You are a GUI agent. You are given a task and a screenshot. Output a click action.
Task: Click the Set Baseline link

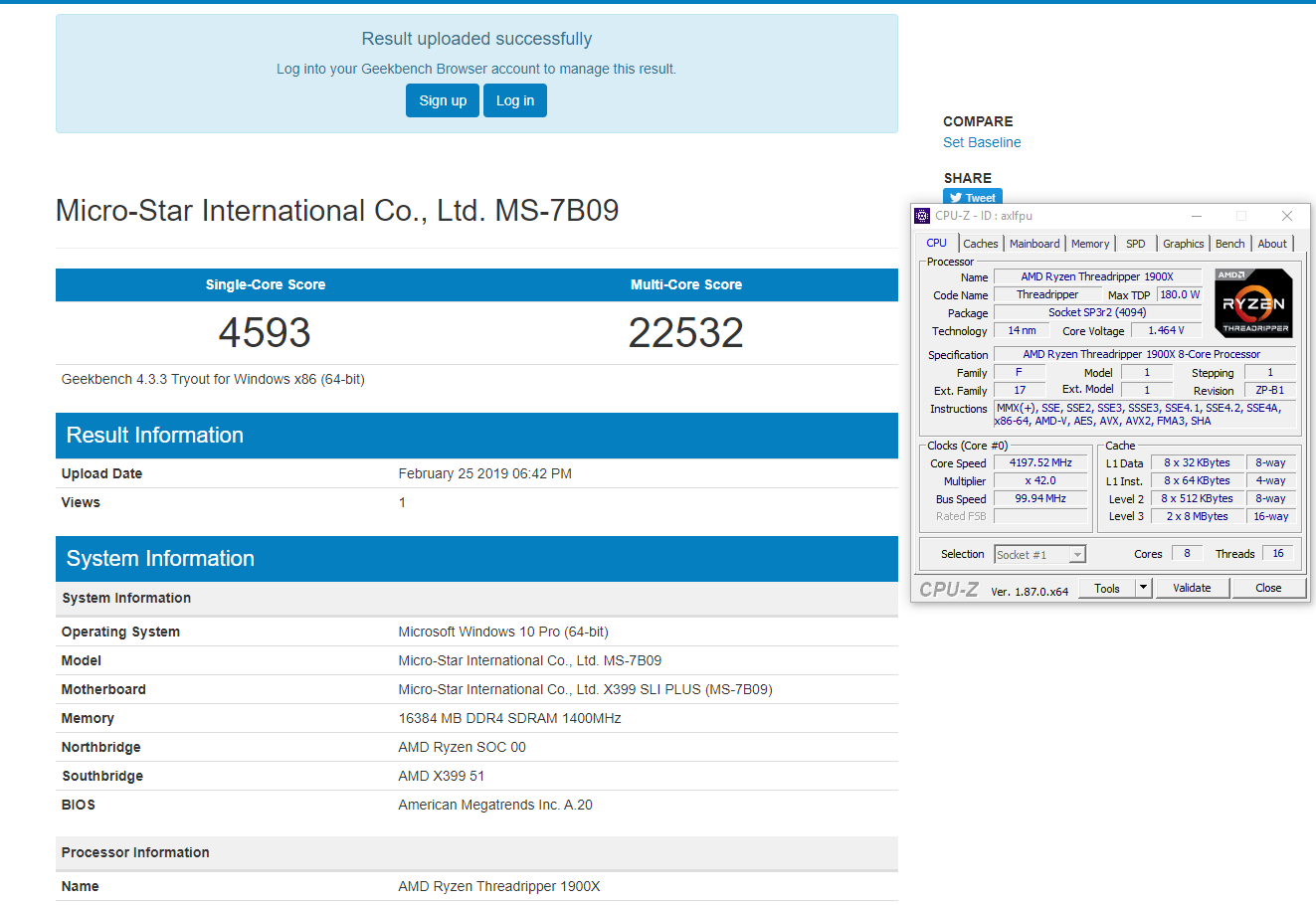point(982,142)
